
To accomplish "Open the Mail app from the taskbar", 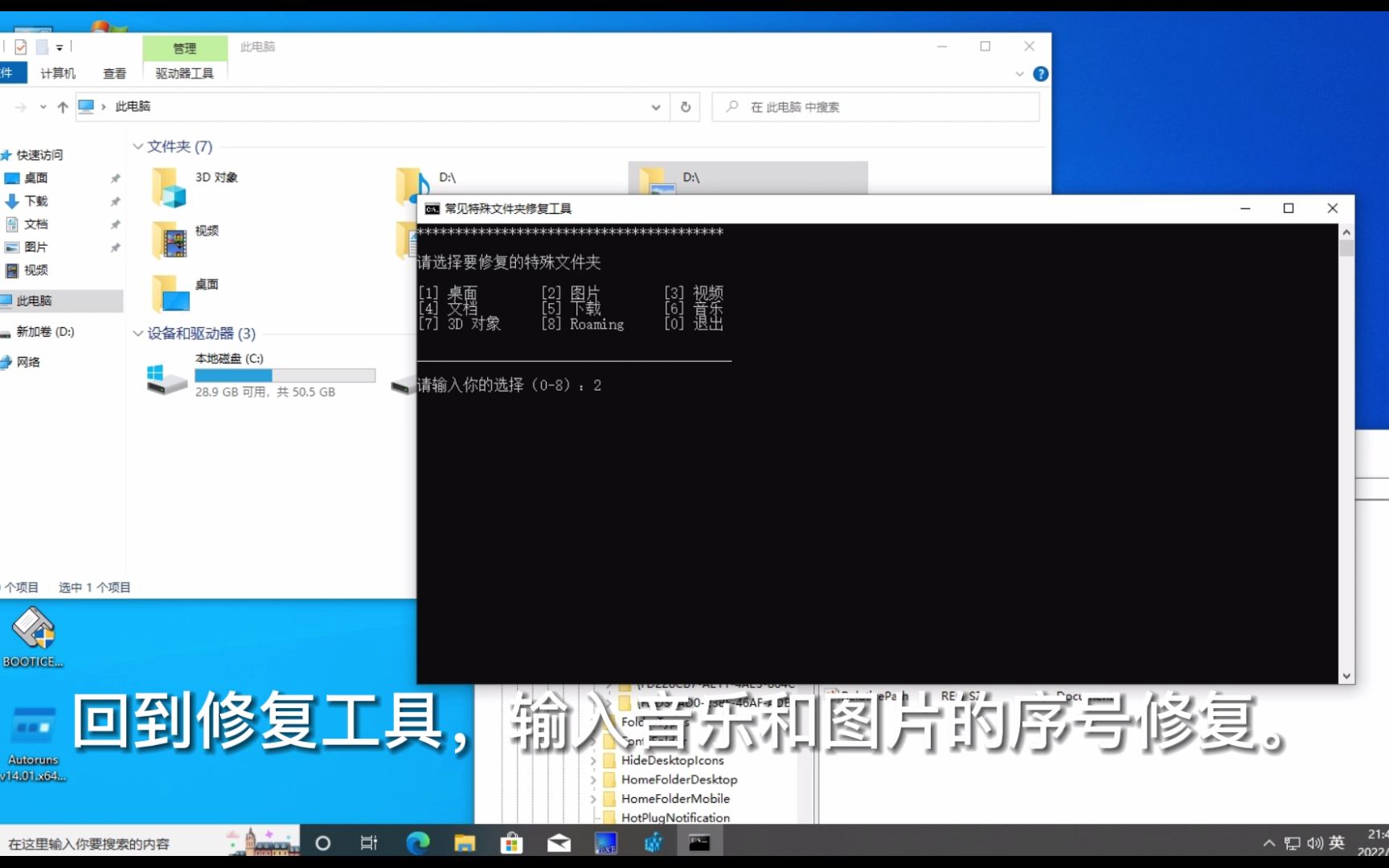I will click(559, 843).
